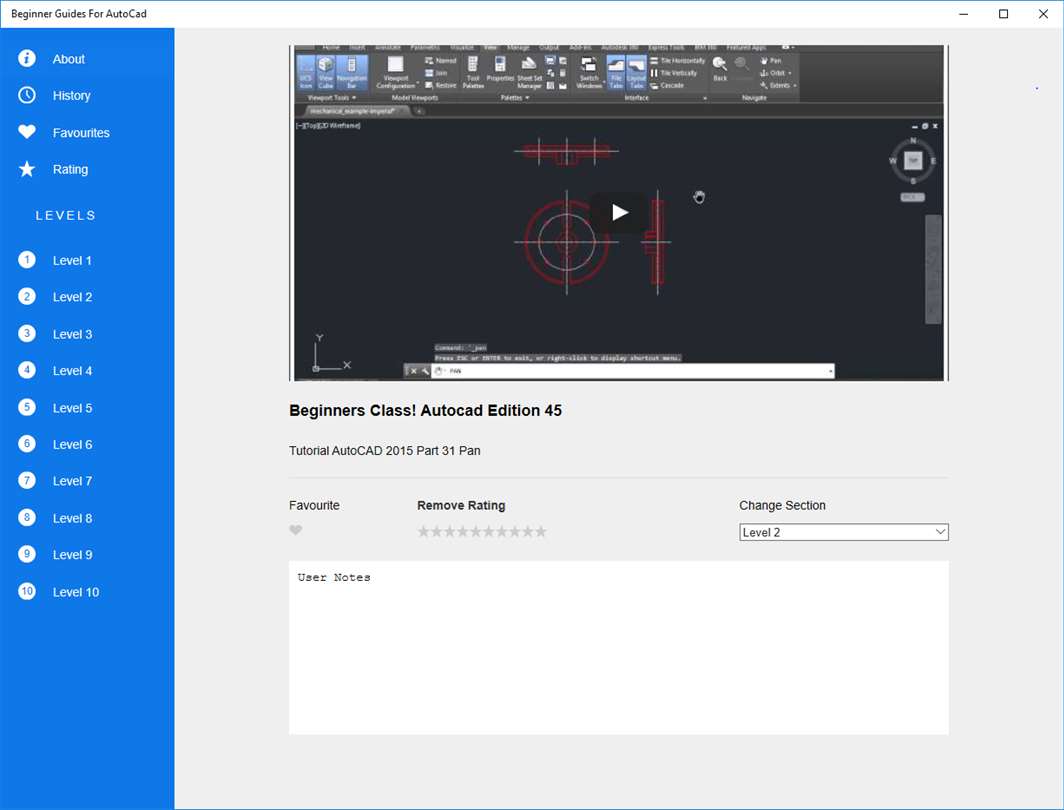
Task: Open Favourites via the heart icon in sidebar
Action: click(26, 132)
